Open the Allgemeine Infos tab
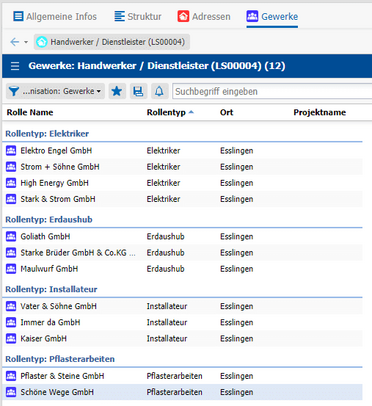Viewport: 372px width, 406px height. (55, 16)
